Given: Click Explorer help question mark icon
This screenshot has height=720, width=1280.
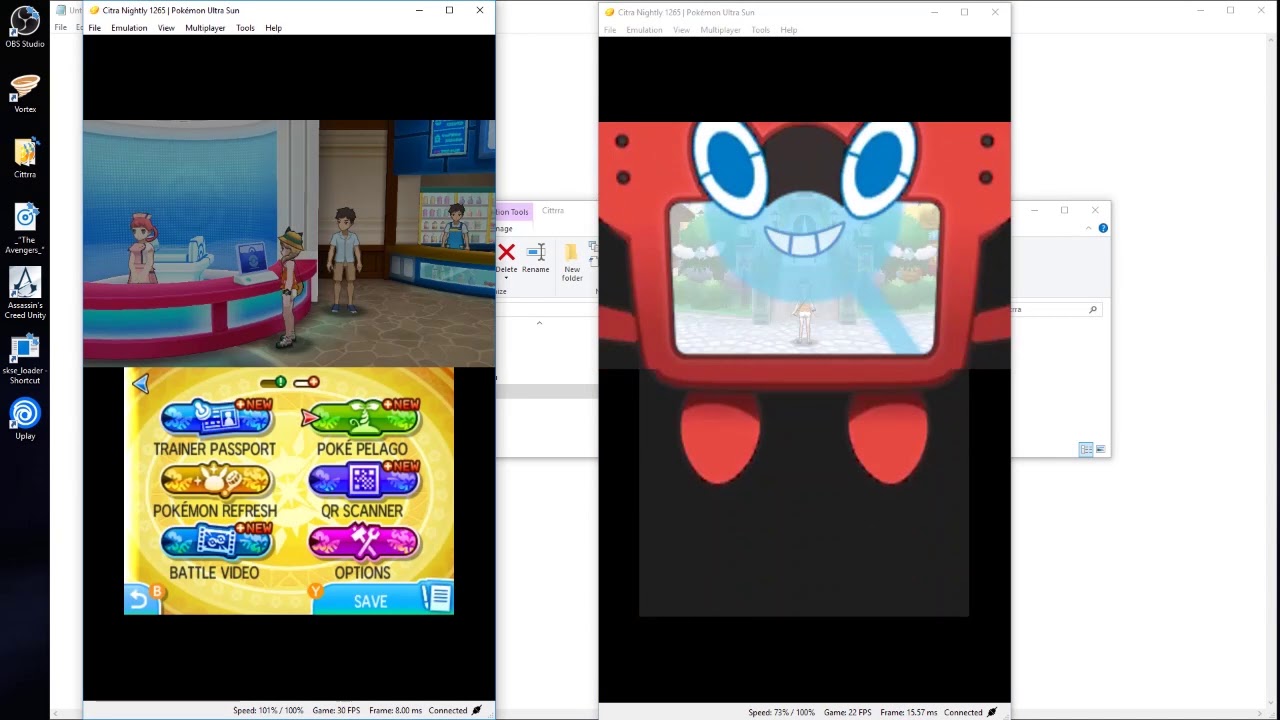Looking at the screenshot, I should tap(1103, 228).
